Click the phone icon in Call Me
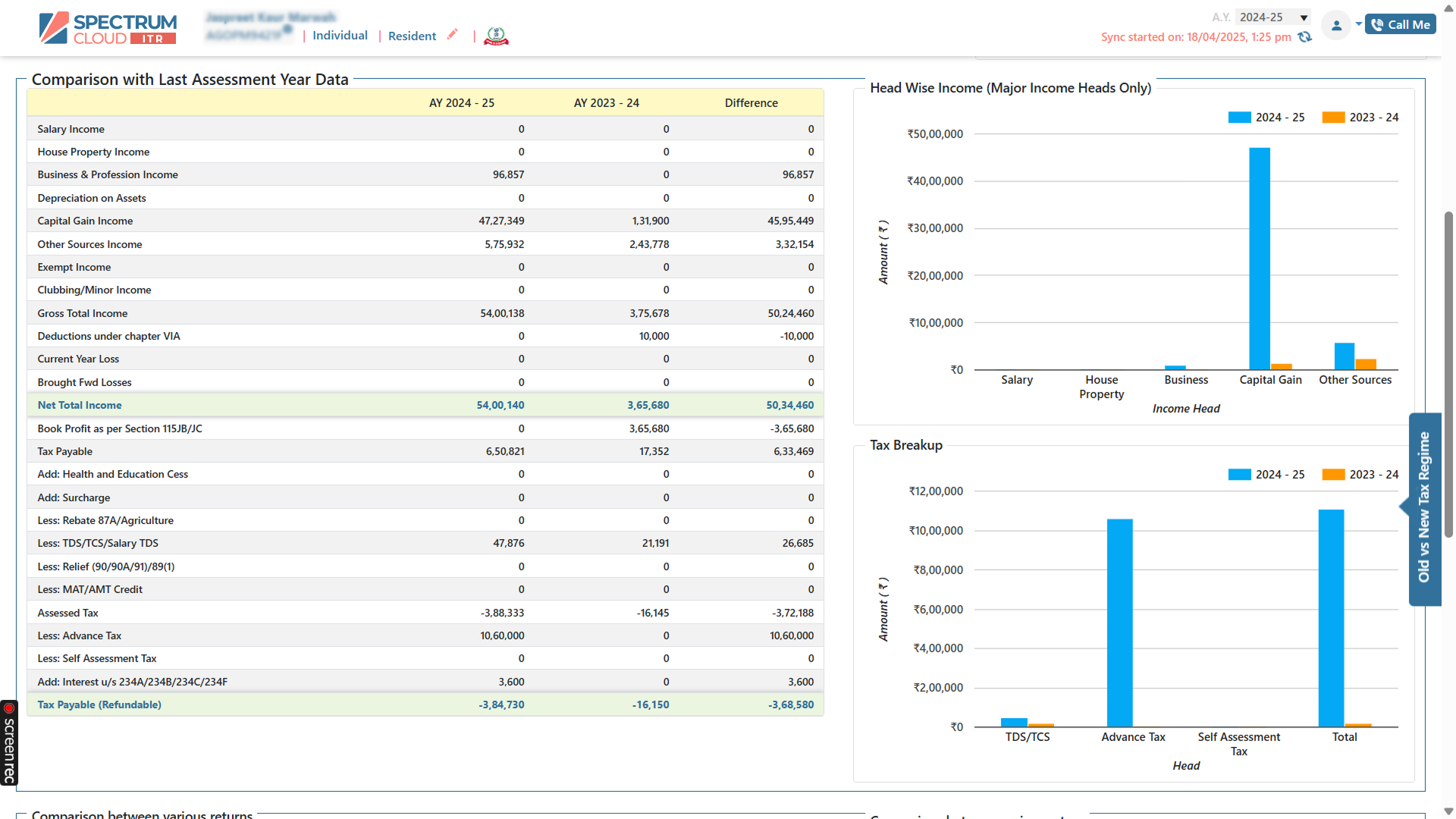 click(1377, 24)
